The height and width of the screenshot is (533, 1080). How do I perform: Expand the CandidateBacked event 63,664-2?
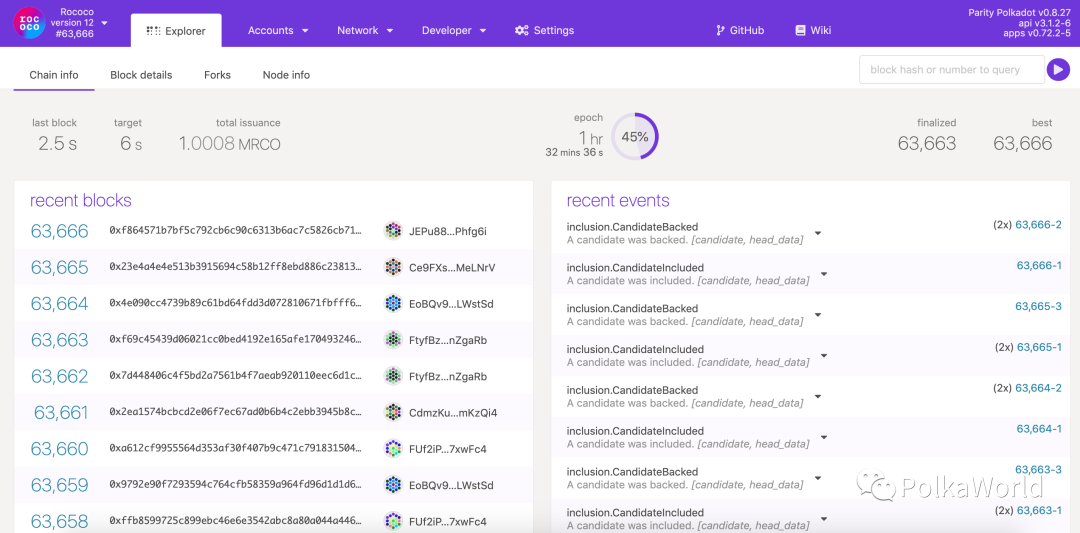point(818,397)
